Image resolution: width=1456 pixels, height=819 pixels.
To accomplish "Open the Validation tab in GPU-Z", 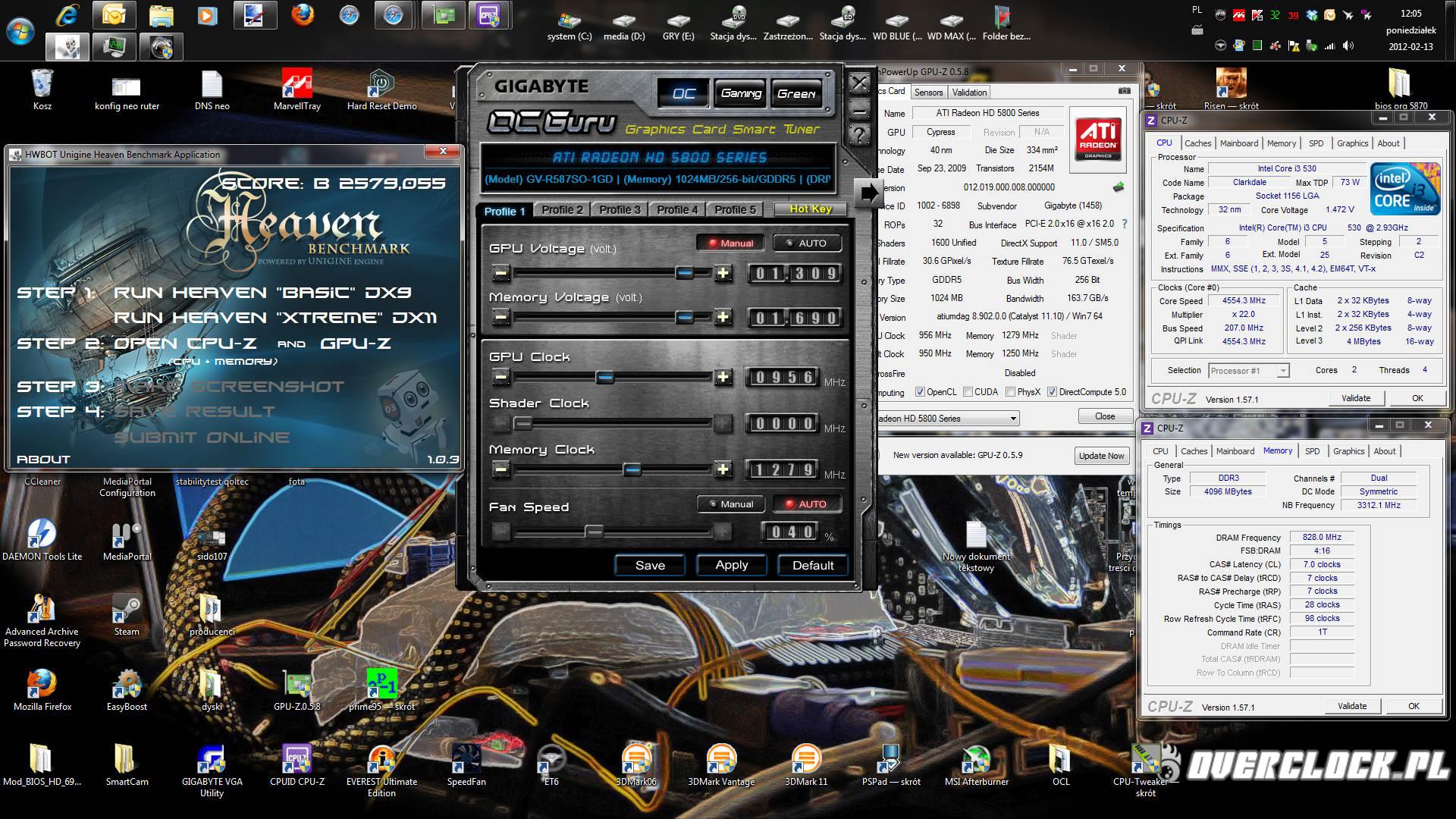I will [969, 92].
